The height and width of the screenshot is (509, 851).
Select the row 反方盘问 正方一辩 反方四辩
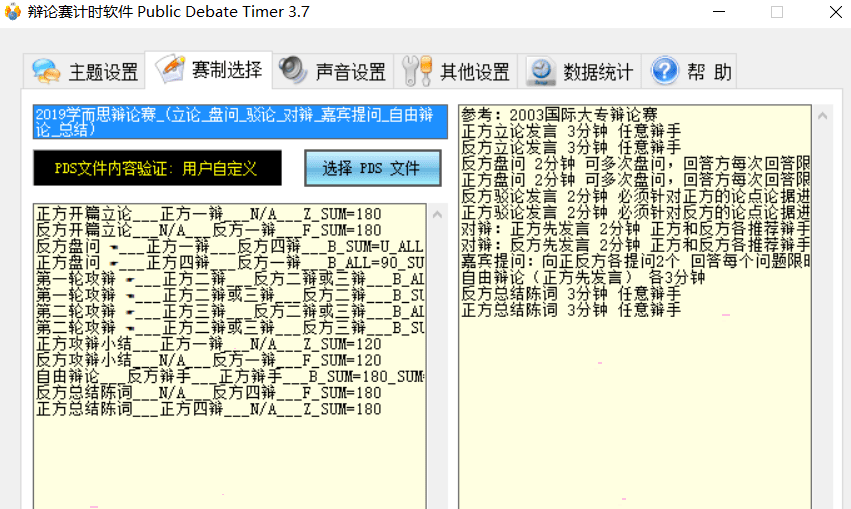coord(230,246)
